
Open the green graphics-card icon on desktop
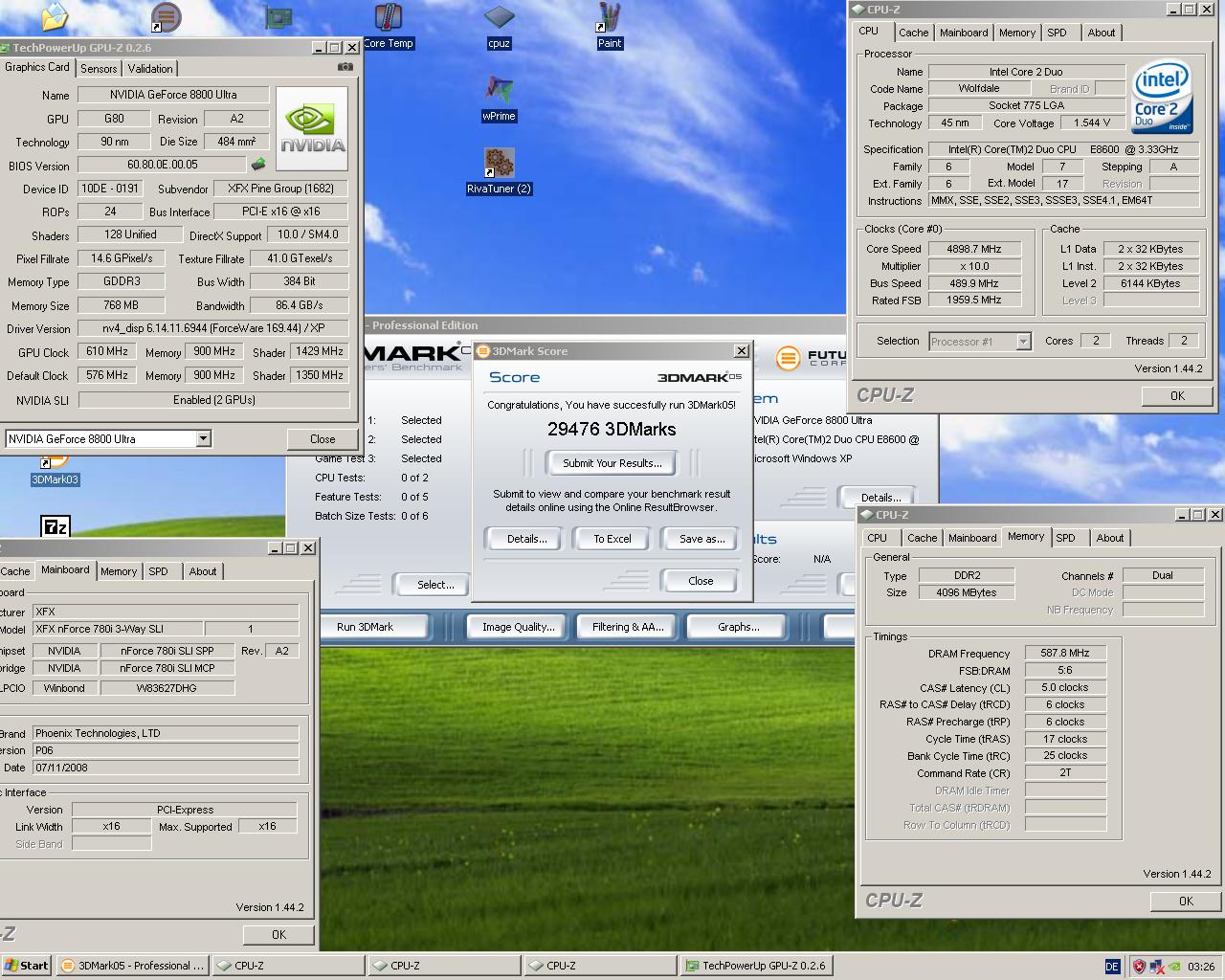tap(278, 16)
